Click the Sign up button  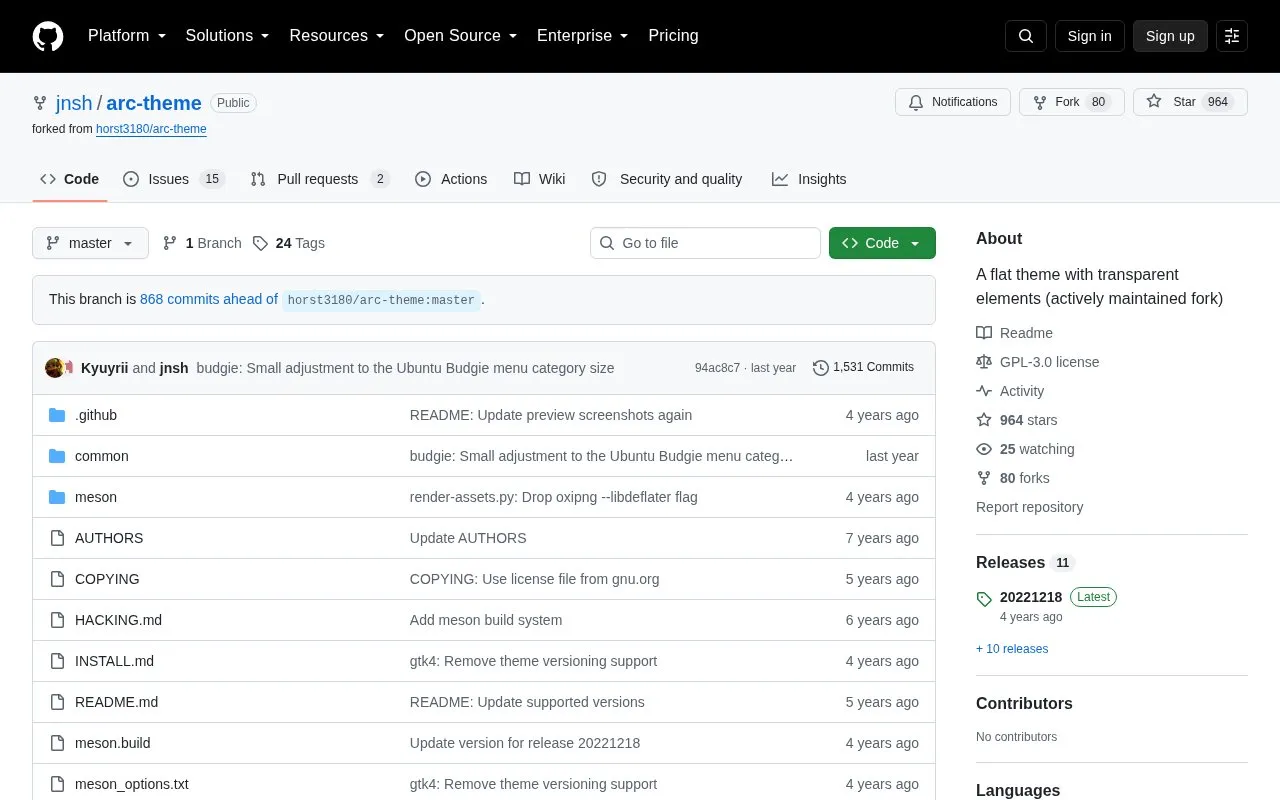tap(1170, 36)
